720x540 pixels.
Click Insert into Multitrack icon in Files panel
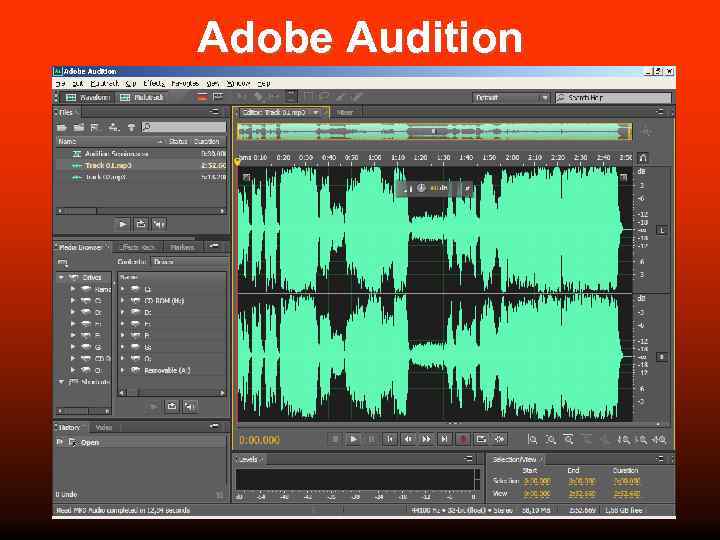(113, 127)
